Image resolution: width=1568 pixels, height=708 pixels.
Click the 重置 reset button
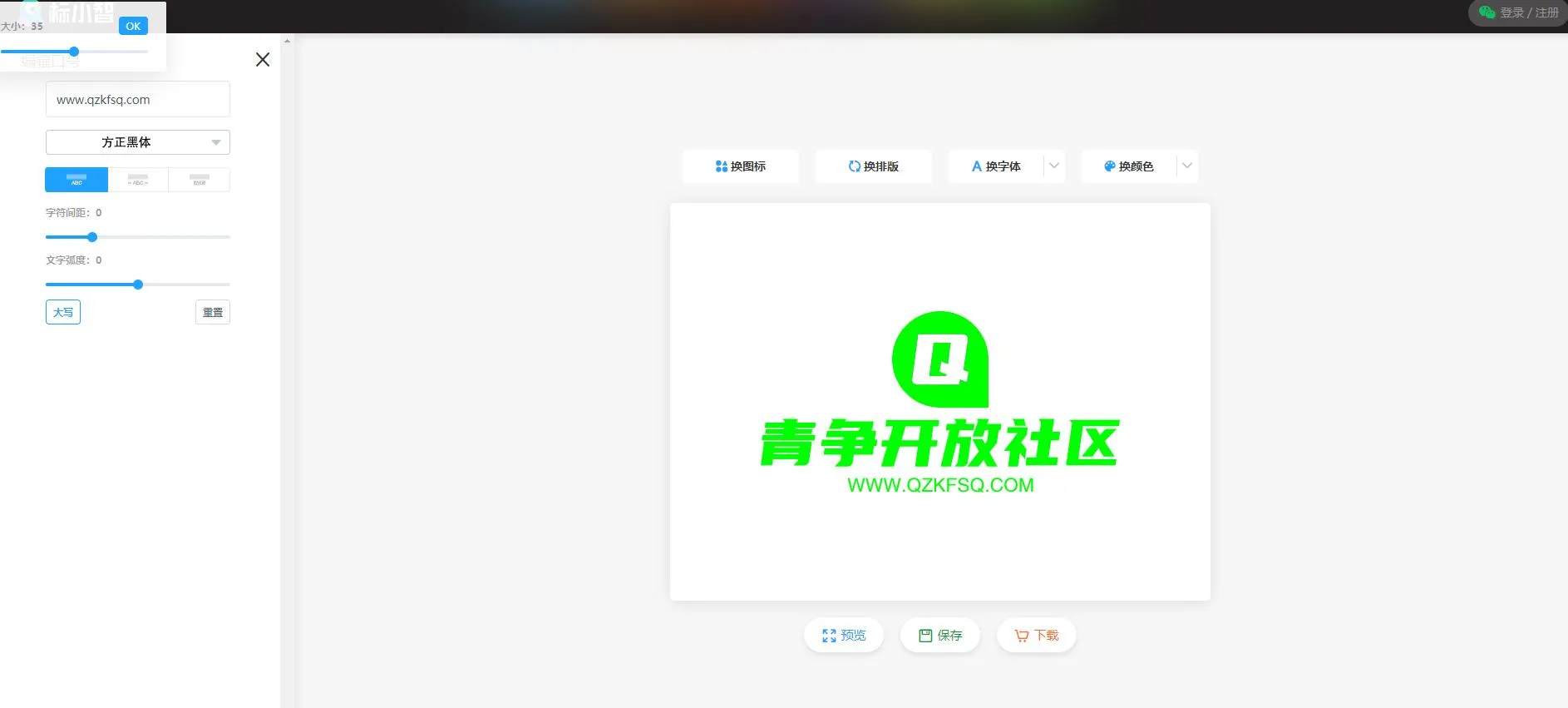coord(213,312)
